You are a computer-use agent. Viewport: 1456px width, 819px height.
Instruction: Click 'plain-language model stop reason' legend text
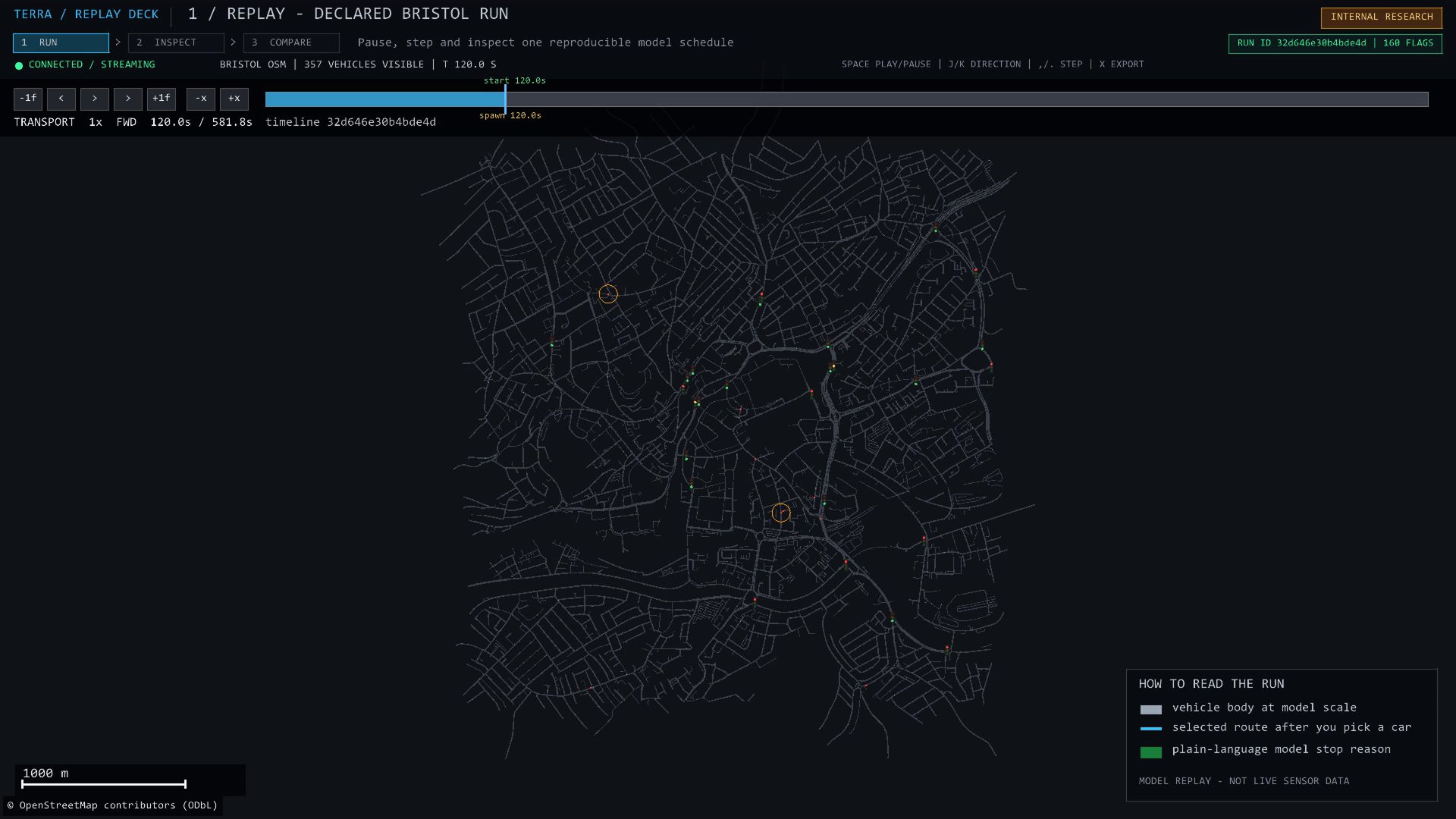point(1282,749)
